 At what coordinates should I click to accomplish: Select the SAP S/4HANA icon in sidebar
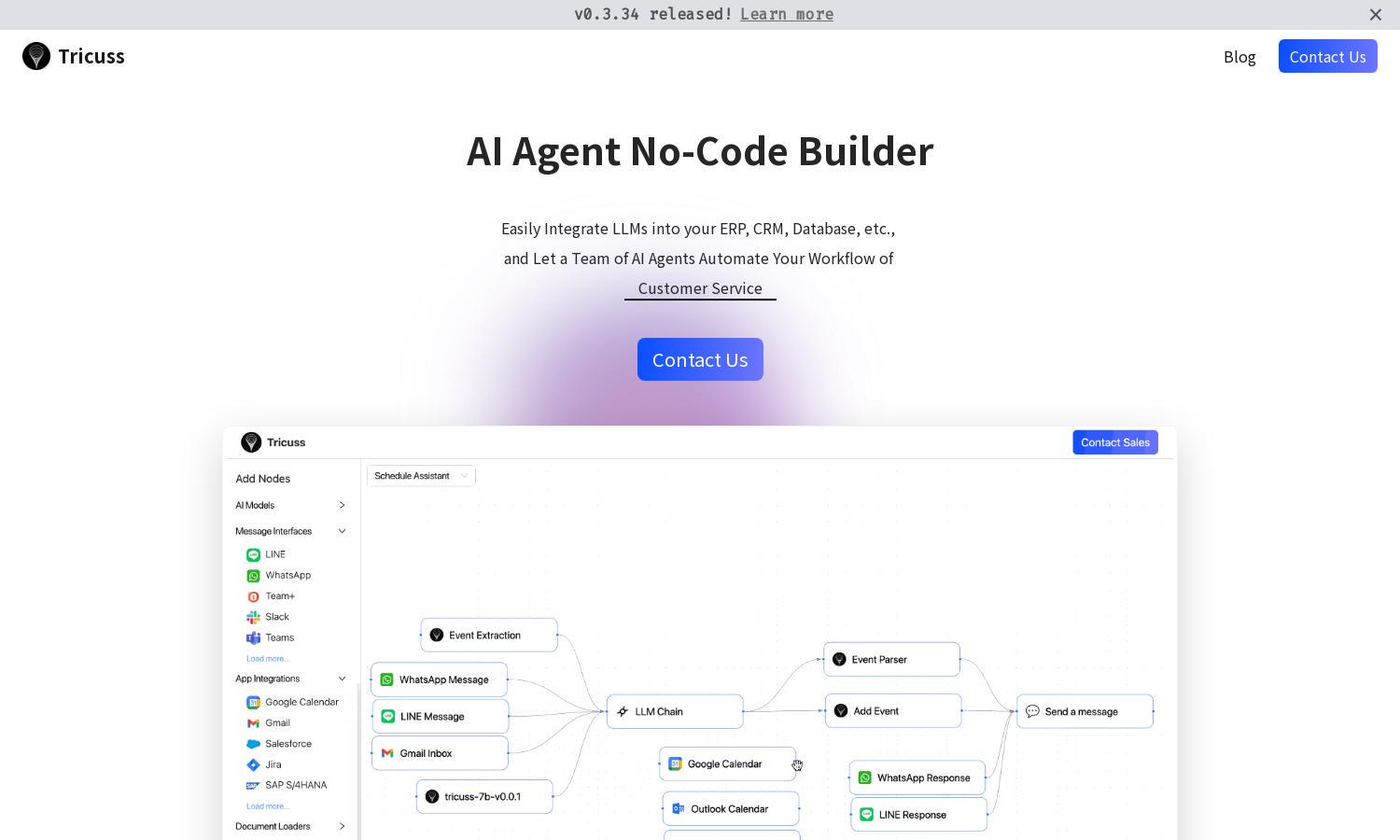(253, 786)
